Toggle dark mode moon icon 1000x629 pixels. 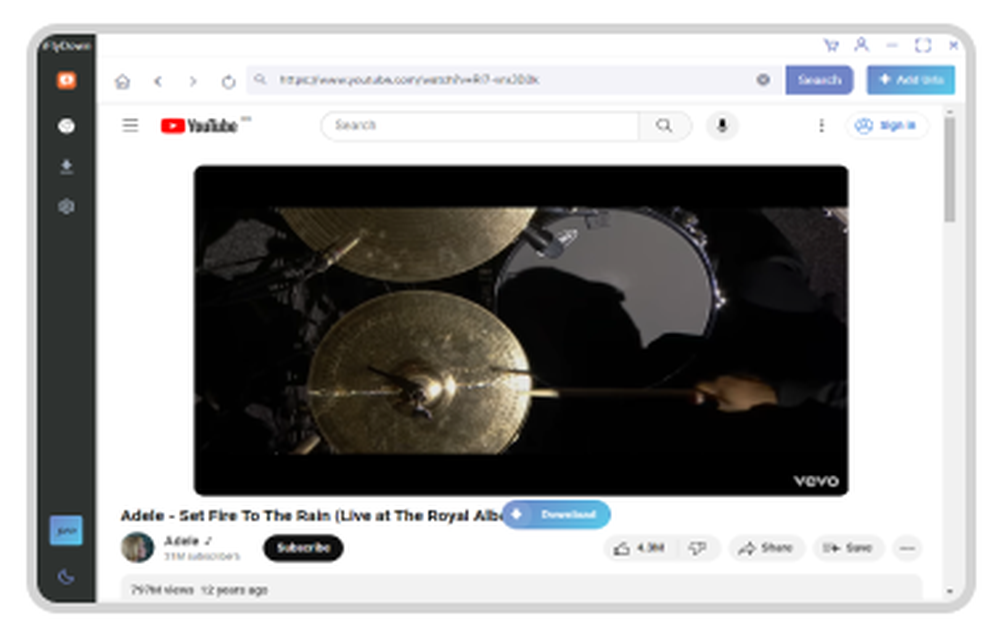[66, 577]
